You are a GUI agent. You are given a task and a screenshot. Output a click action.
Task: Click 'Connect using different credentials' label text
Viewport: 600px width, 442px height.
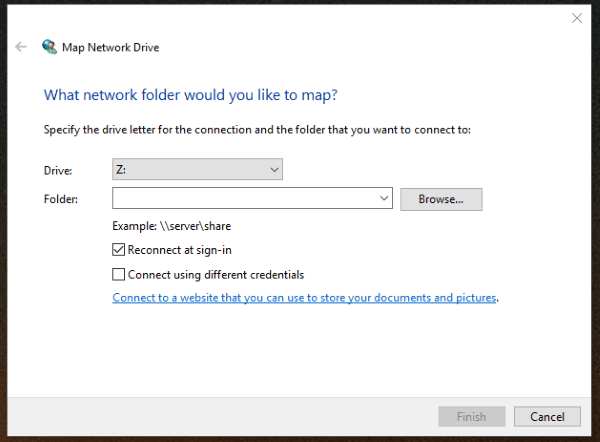(215, 274)
